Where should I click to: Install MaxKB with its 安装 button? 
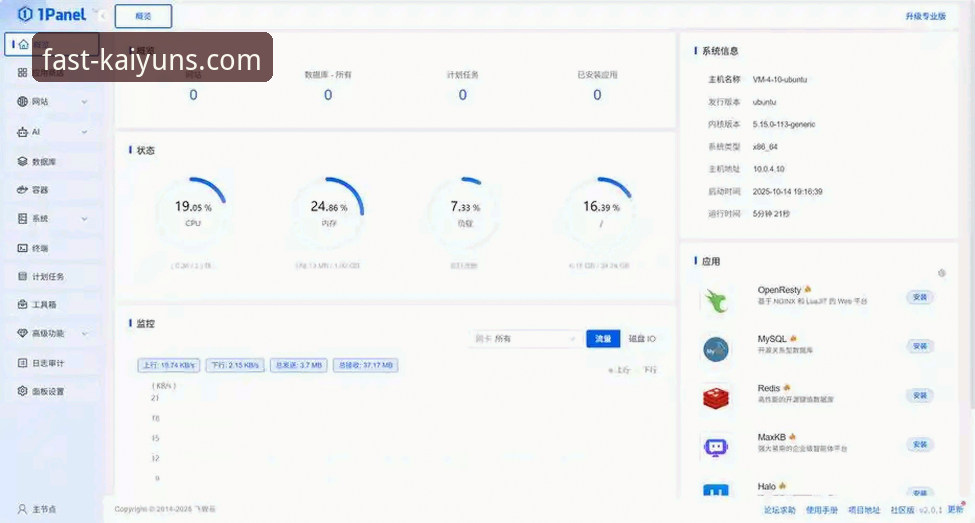[920, 444]
